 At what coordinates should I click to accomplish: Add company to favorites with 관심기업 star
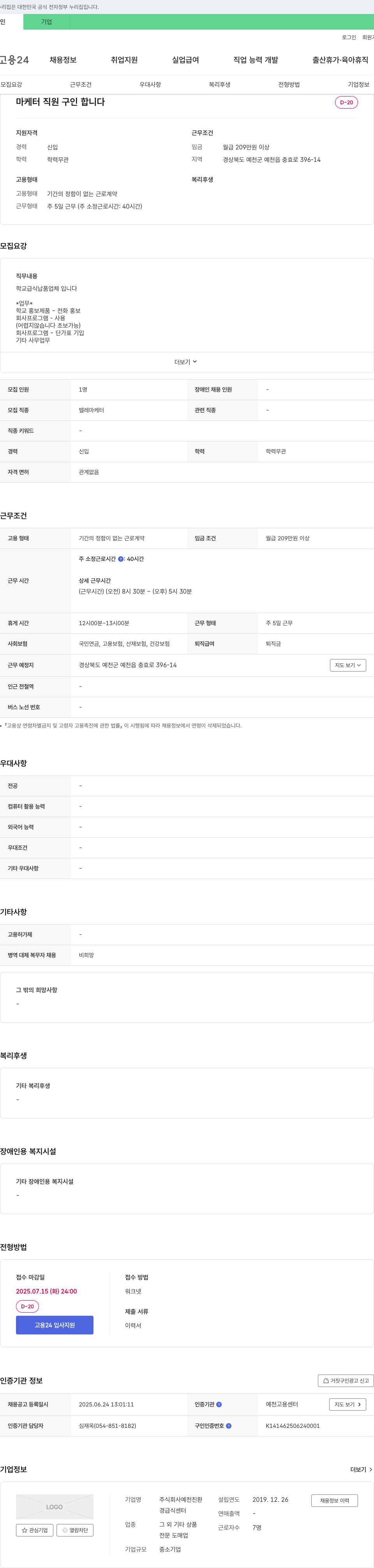pyautogui.click(x=35, y=1529)
